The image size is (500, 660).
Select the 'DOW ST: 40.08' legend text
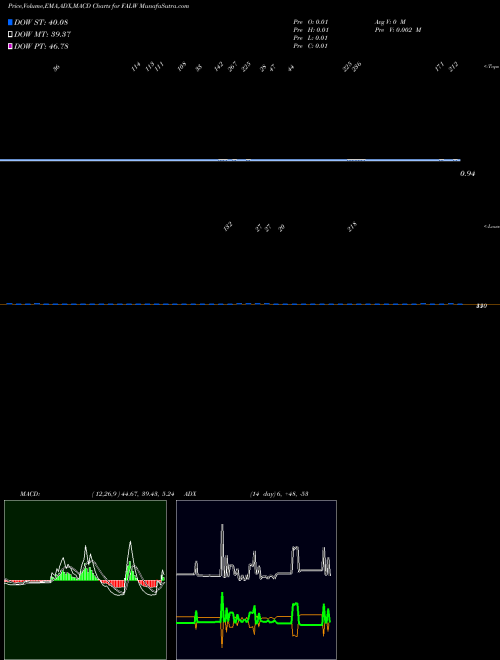tap(41, 22)
